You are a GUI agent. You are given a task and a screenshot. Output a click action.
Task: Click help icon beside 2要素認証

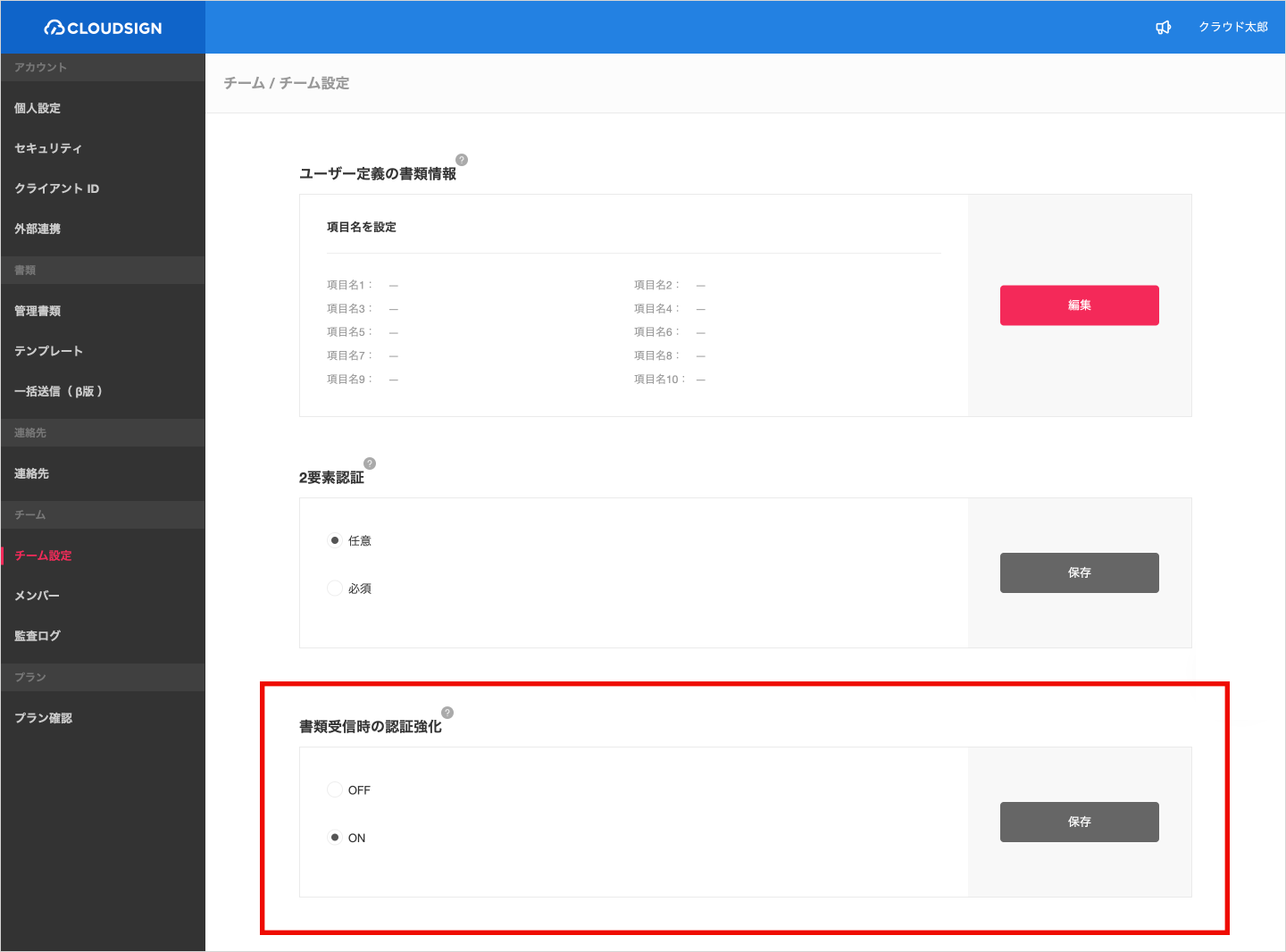tap(370, 463)
